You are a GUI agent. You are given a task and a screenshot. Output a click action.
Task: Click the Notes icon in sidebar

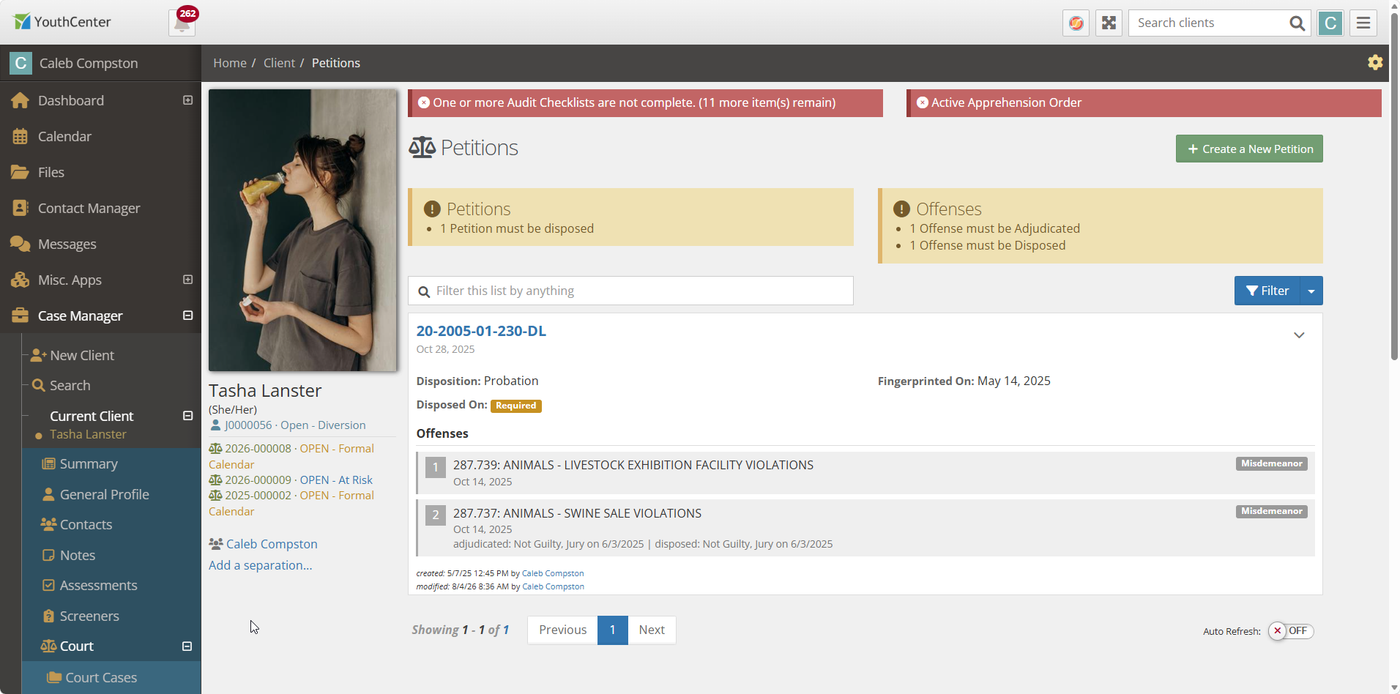pos(48,555)
